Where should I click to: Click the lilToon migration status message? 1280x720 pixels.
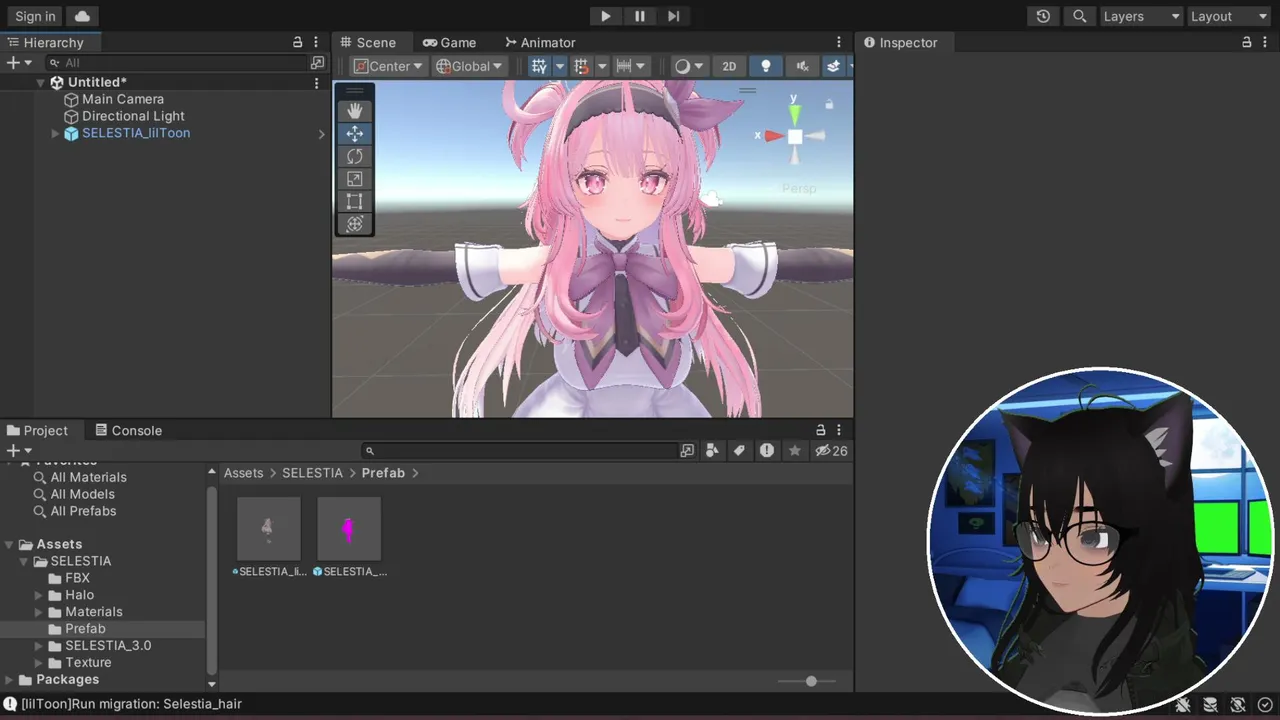(x=131, y=704)
